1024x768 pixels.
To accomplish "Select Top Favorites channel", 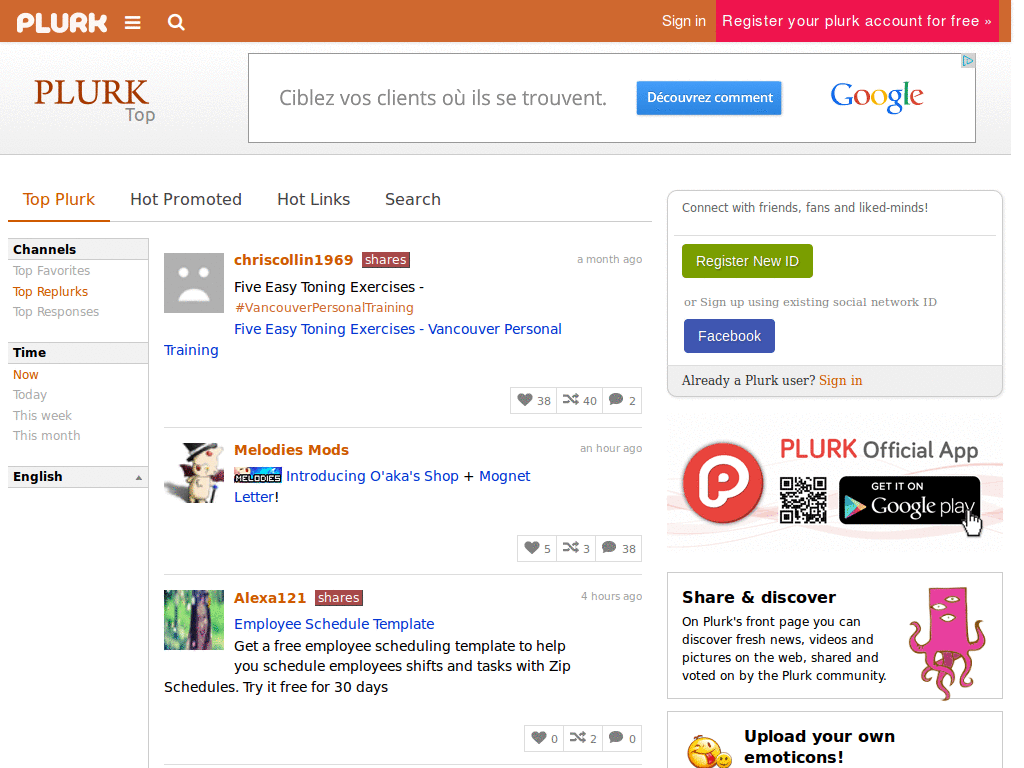I will [x=52, y=270].
